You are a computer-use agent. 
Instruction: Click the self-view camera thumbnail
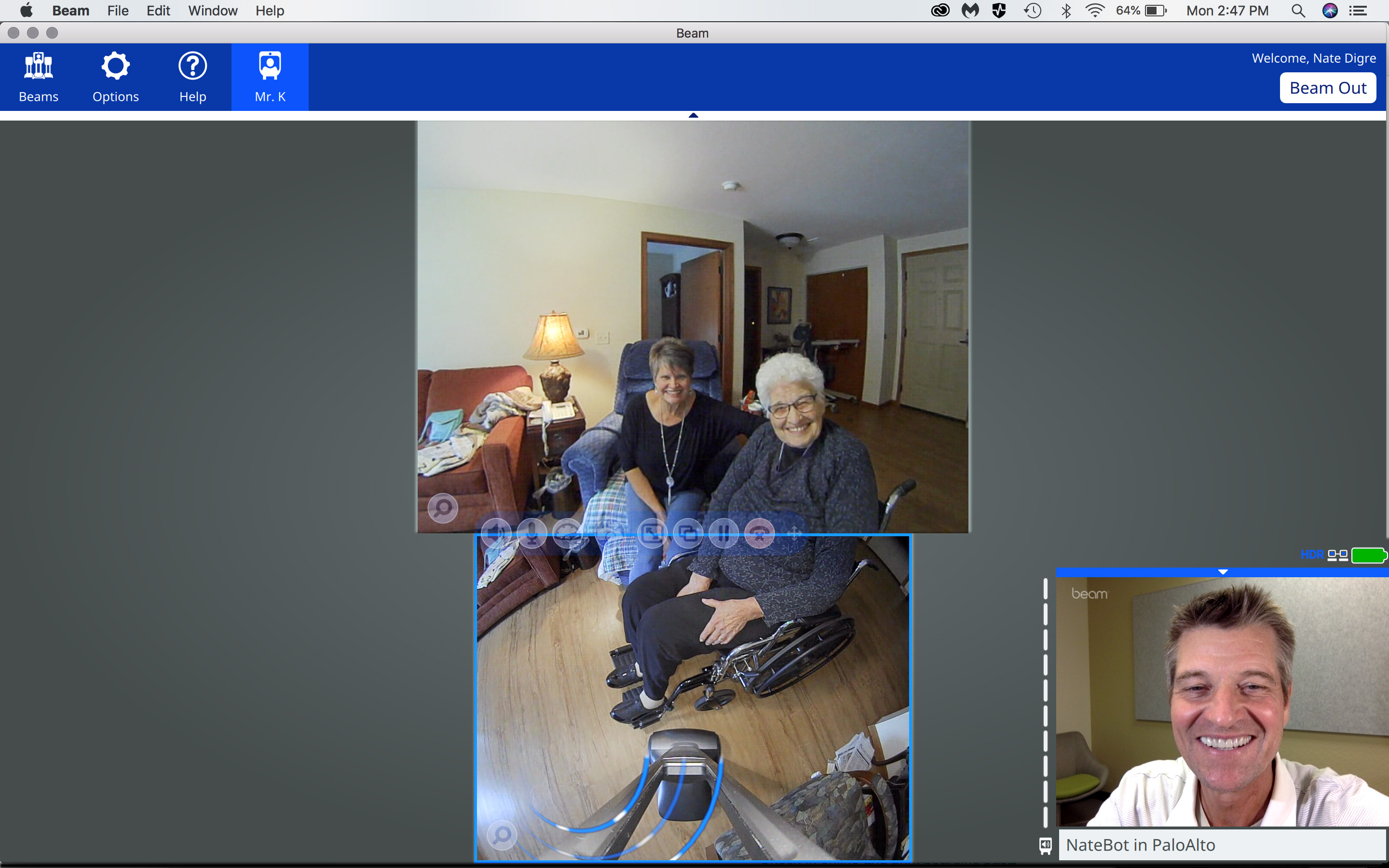(x=1222, y=702)
